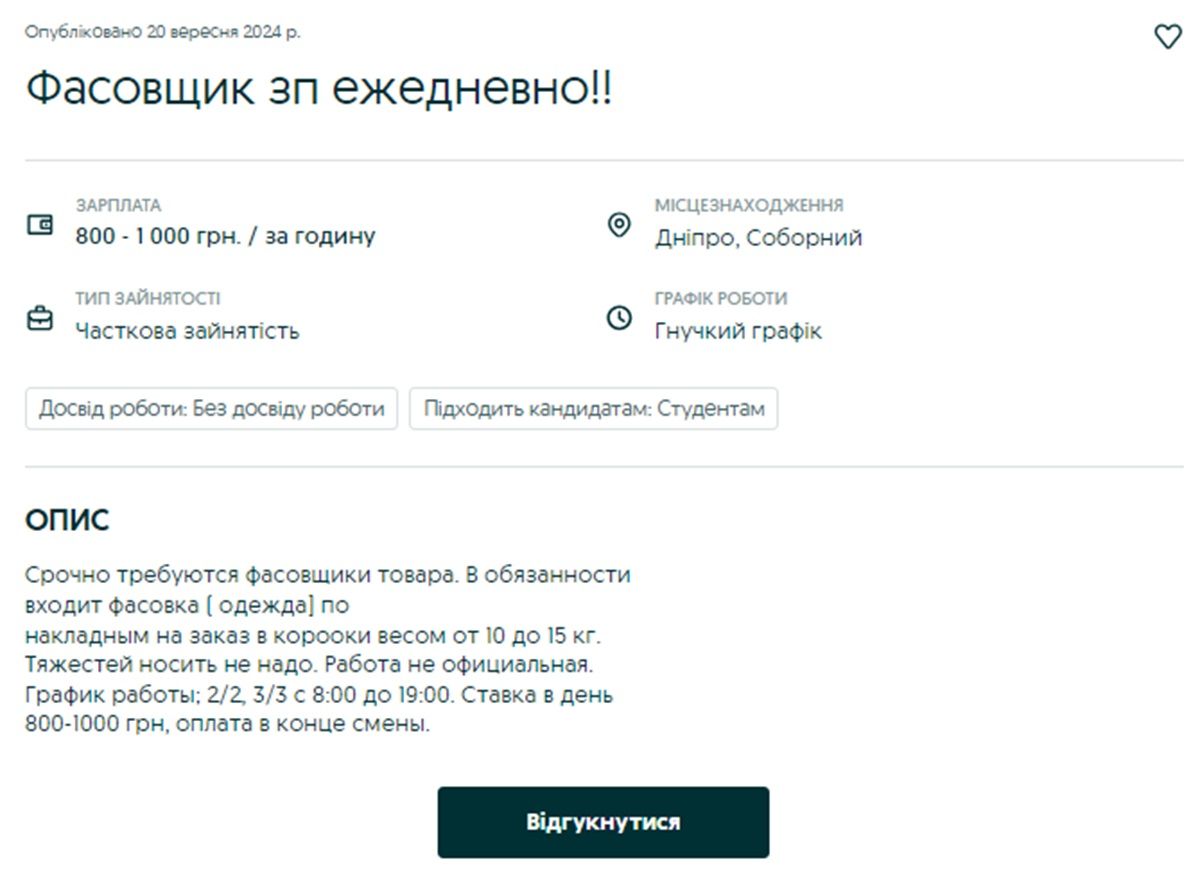
Task: Click the clock work schedule icon
Action: pos(619,319)
